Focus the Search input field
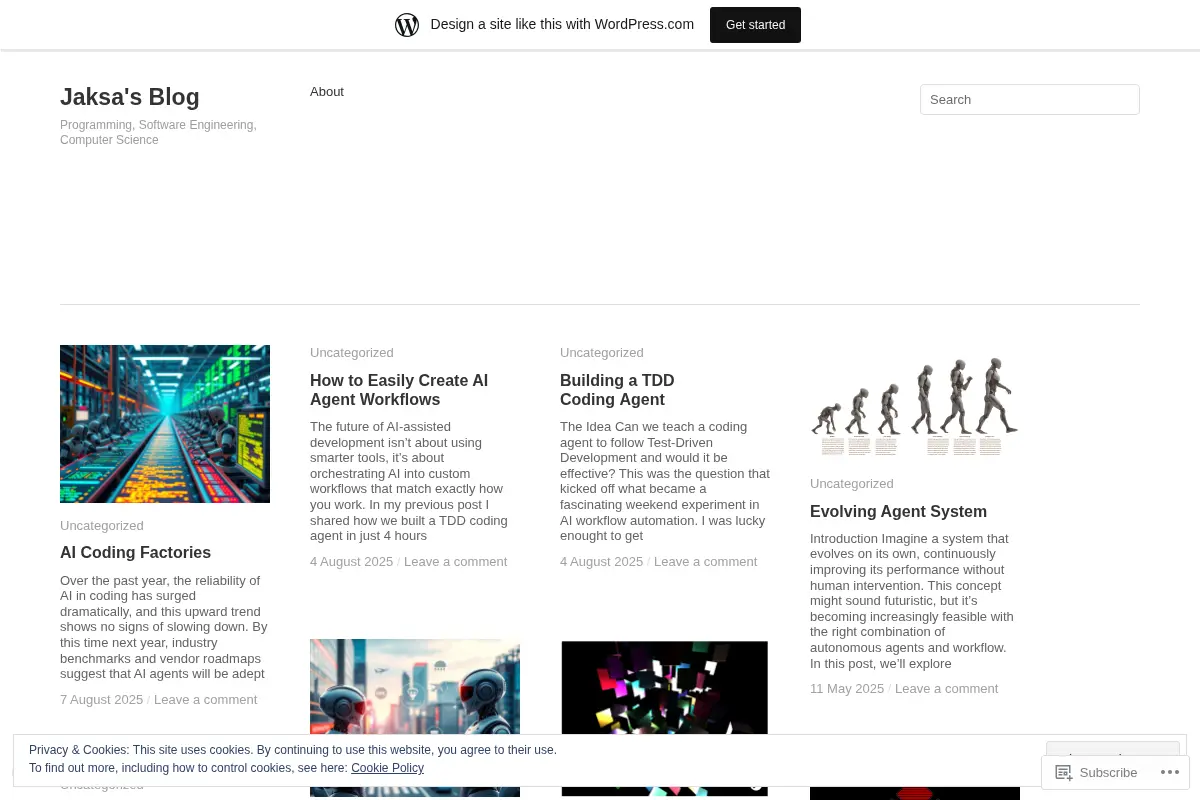This screenshot has height=800, width=1200. tap(1030, 100)
